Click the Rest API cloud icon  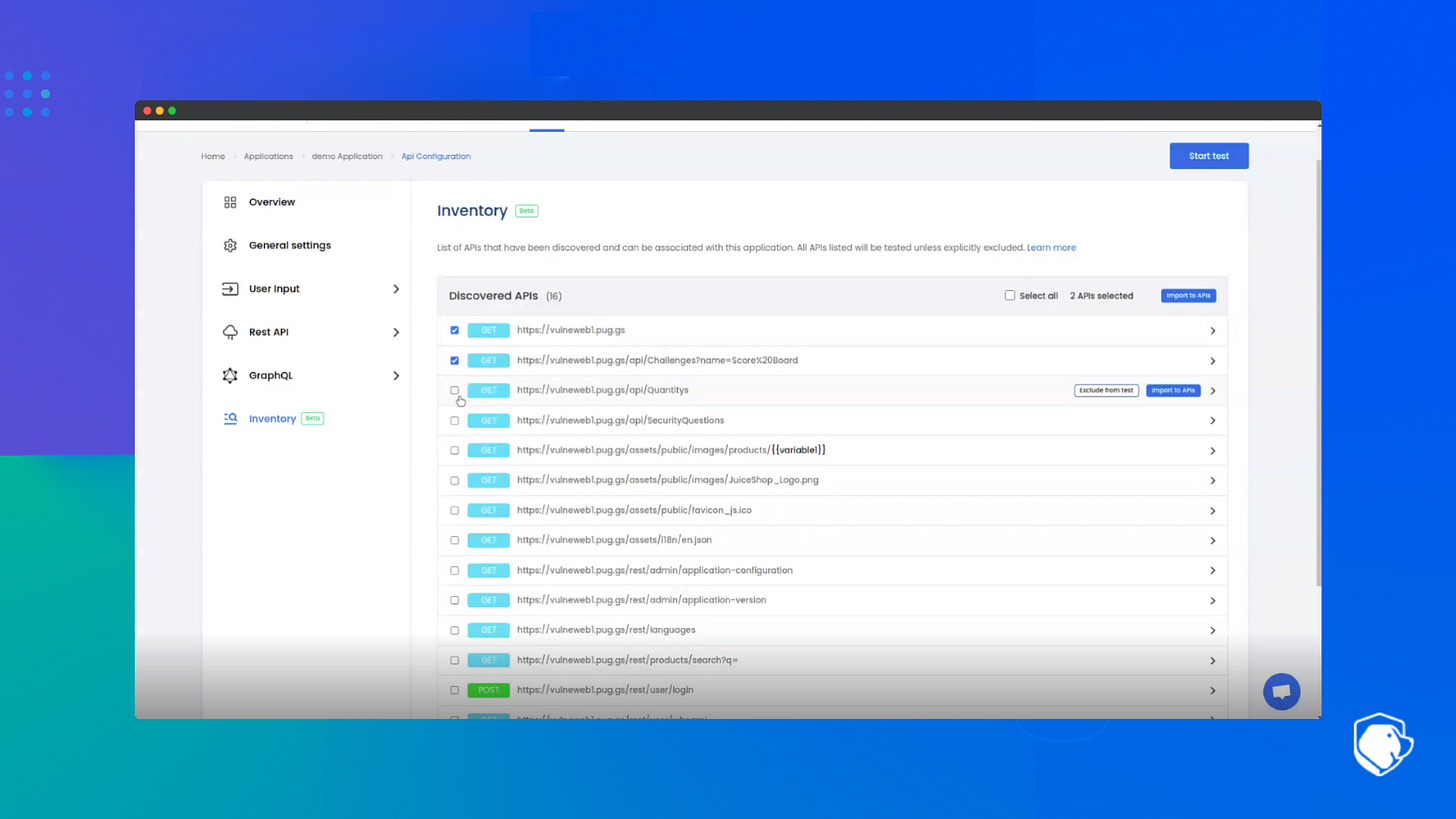click(x=230, y=332)
